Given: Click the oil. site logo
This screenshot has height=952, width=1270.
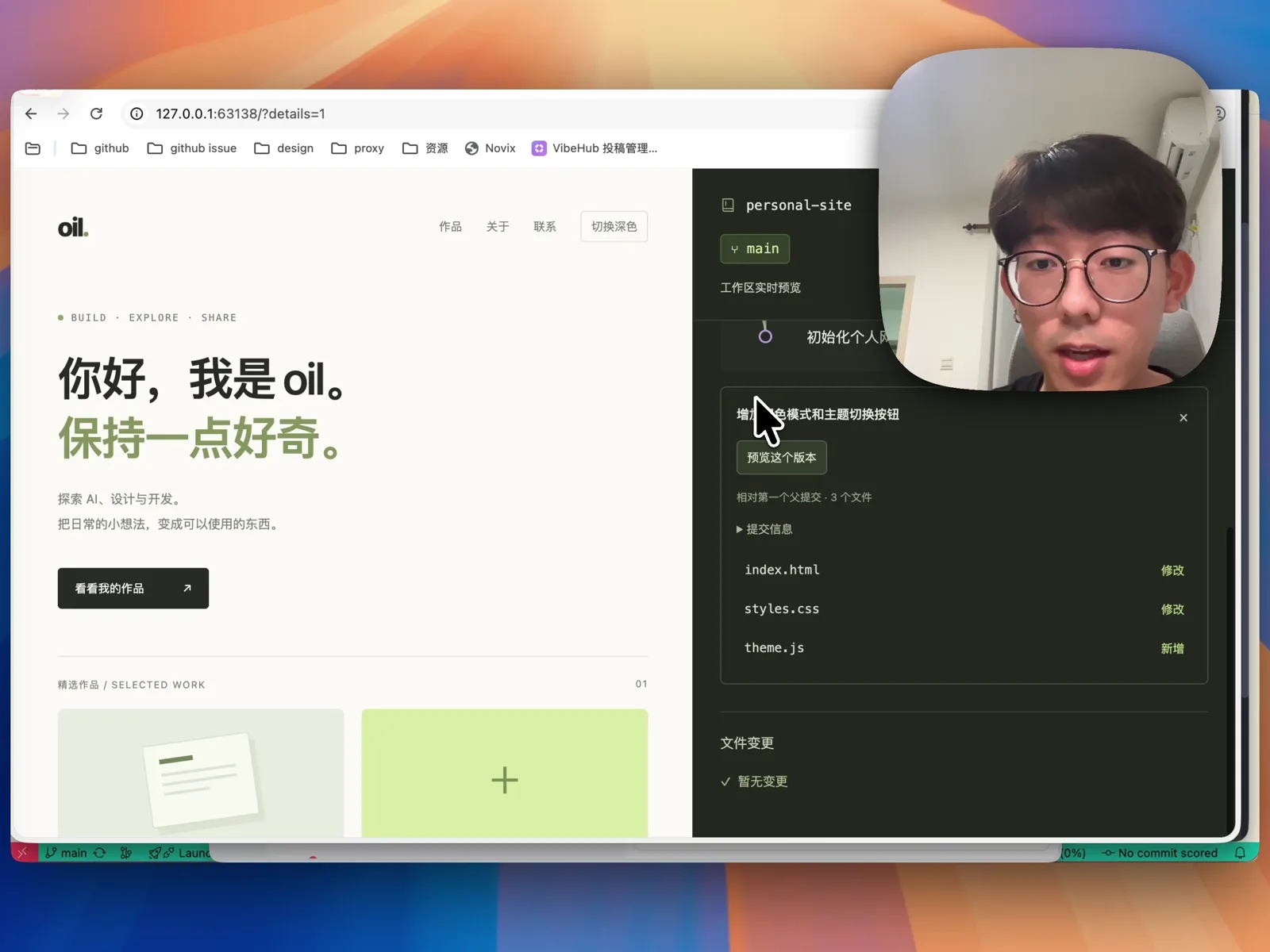Looking at the screenshot, I should pos(73,228).
